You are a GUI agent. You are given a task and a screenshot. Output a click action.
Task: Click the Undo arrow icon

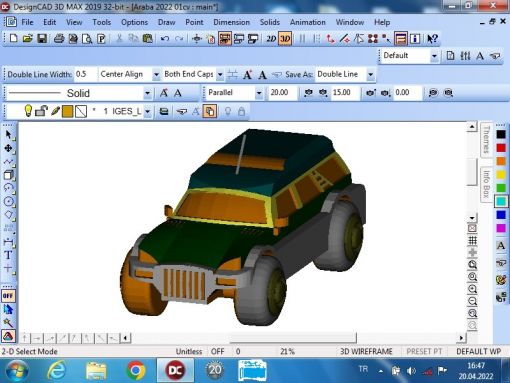tap(165, 39)
